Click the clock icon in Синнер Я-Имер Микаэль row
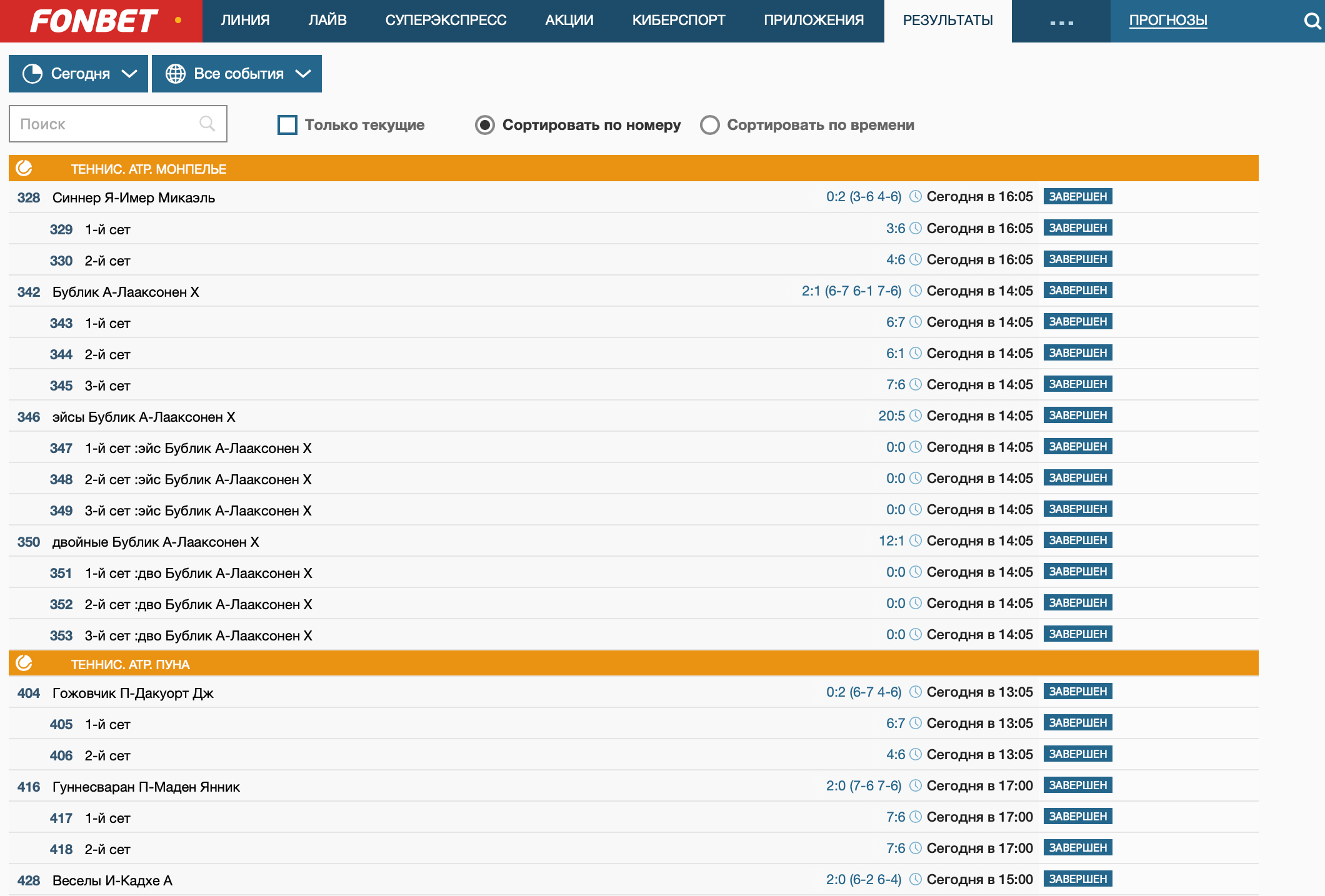The width and height of the screenshot is (1325, 896). coord(916,197)
